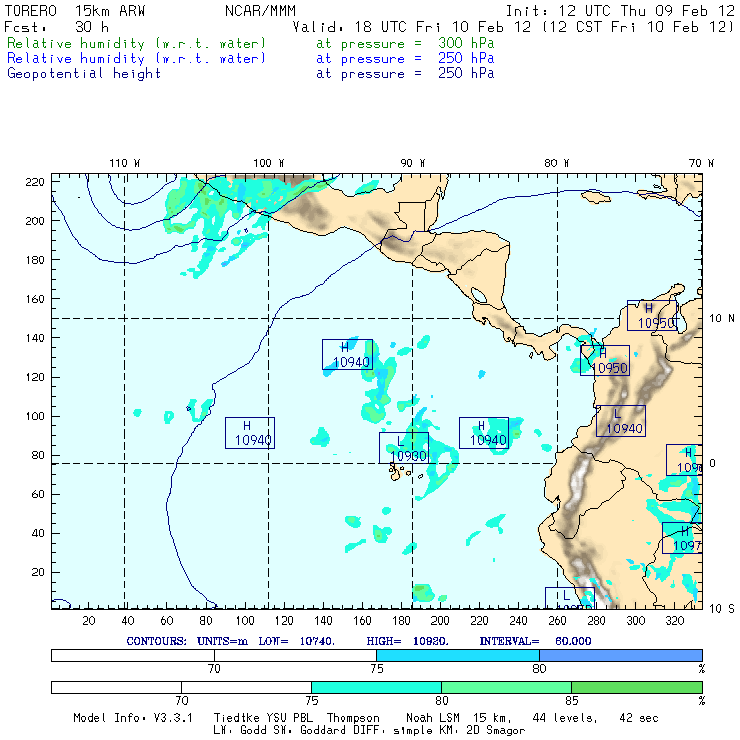Click the "320" tick label on x-axis

click(x=675, y=621)
